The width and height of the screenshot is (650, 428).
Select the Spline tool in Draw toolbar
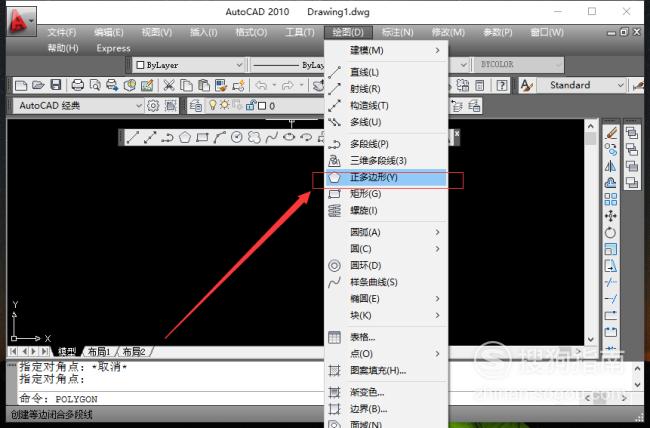pos(272,137)
